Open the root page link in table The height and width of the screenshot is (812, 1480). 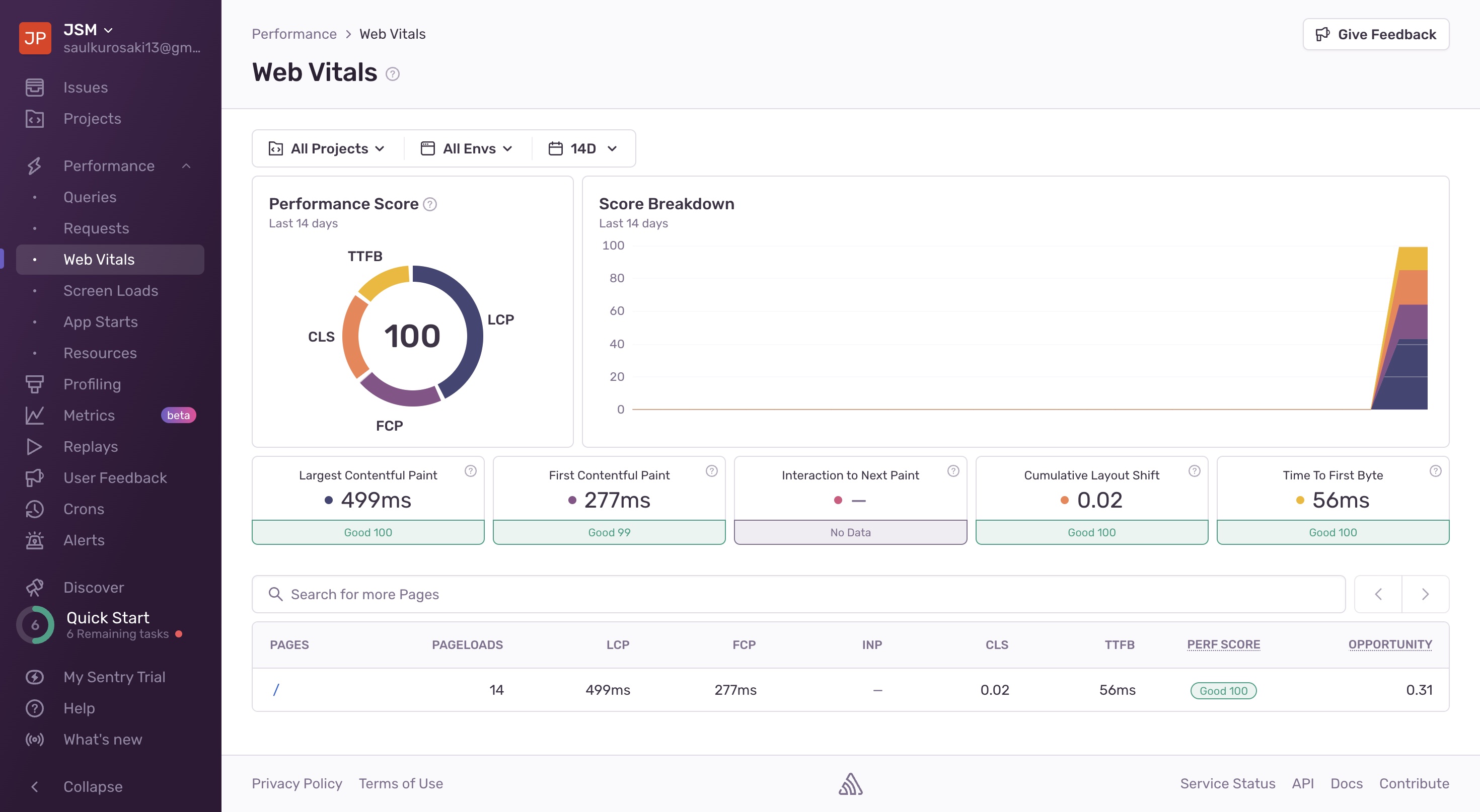point(276,690)
